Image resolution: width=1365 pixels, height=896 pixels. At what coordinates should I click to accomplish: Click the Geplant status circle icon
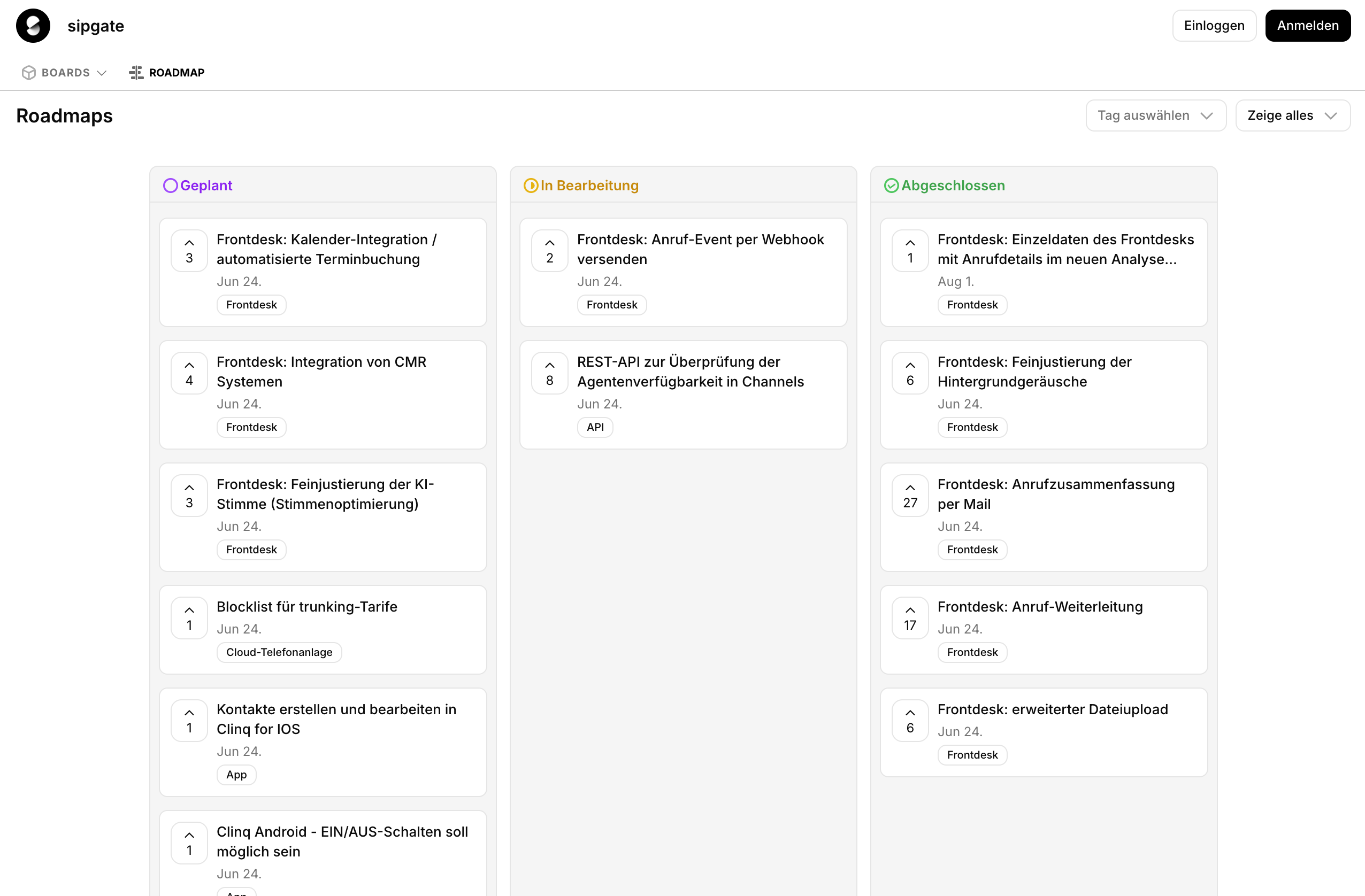tap(170, 186)
